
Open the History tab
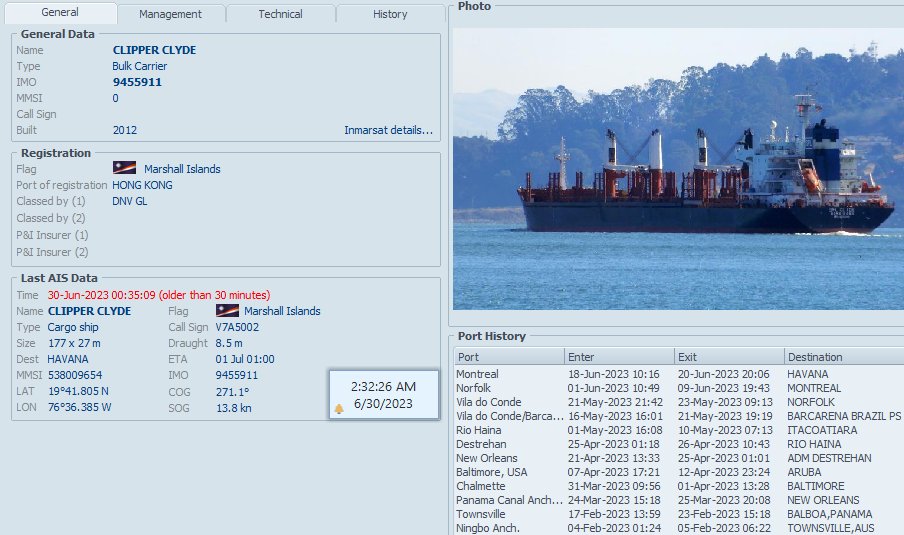coord(390,14)
